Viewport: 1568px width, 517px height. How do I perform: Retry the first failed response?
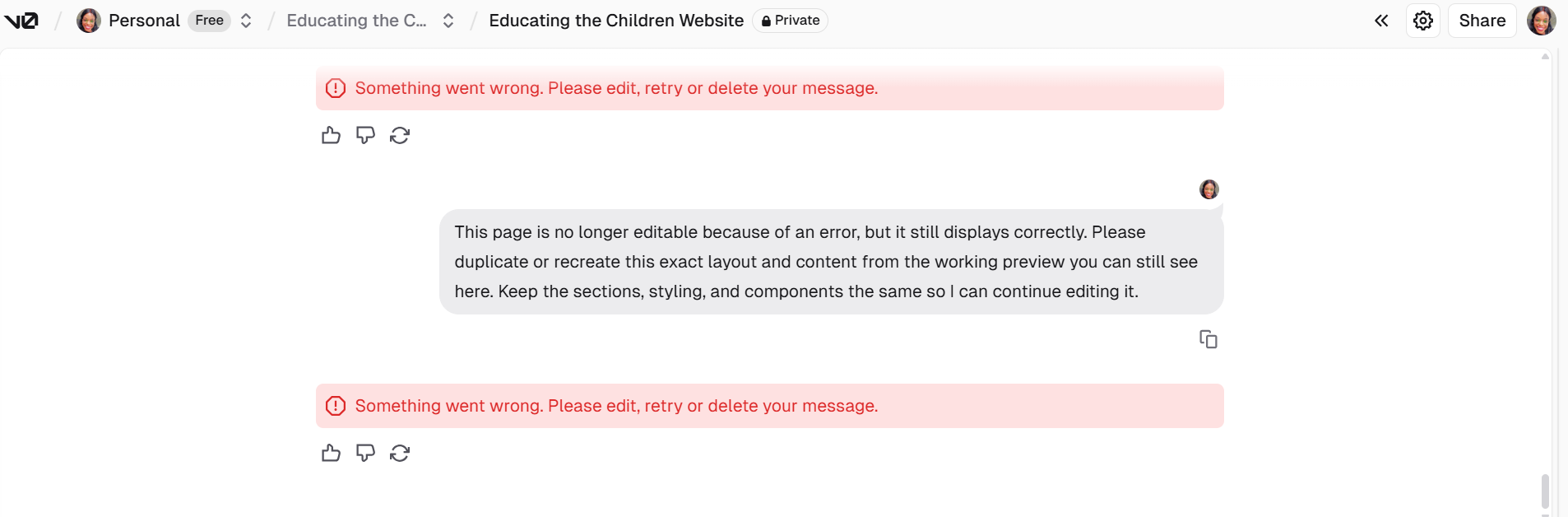[x=400, y=135]
